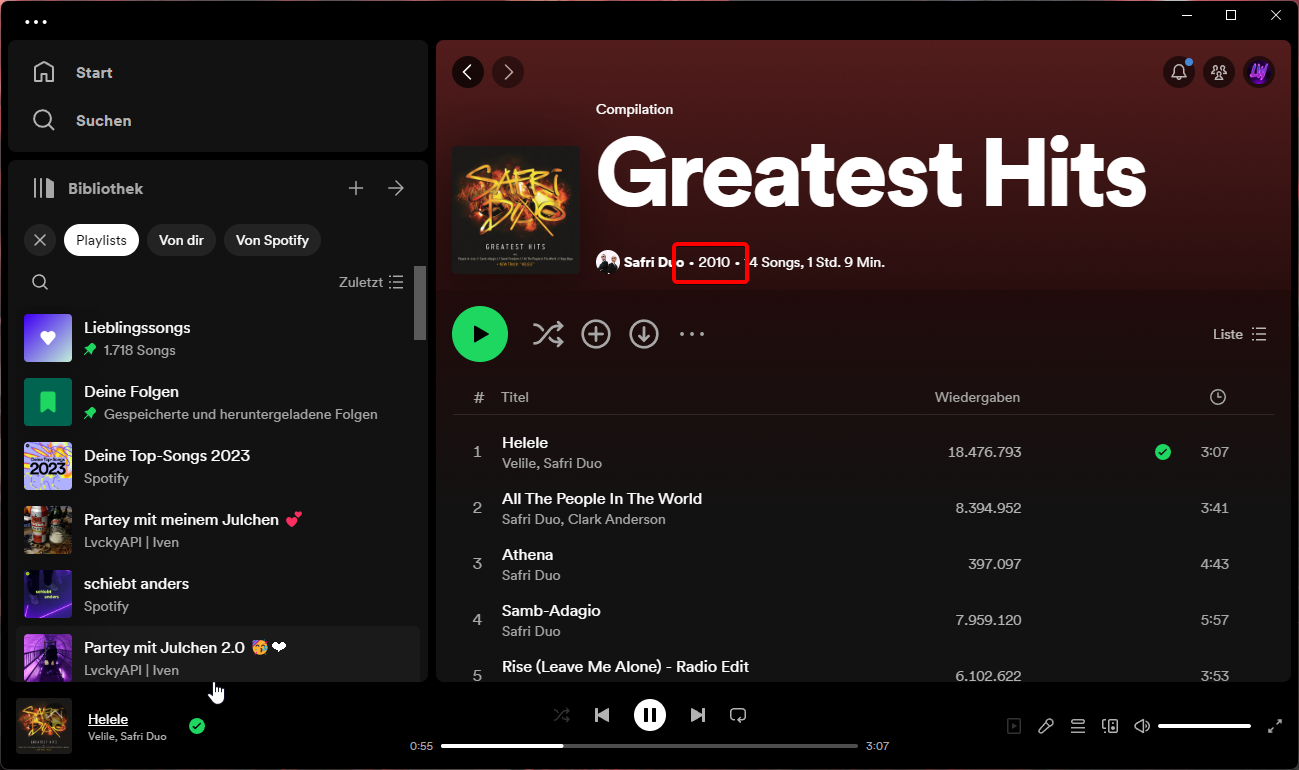
Task: Mute the volume speaker icon
Action: click(x=1142, y=726)
